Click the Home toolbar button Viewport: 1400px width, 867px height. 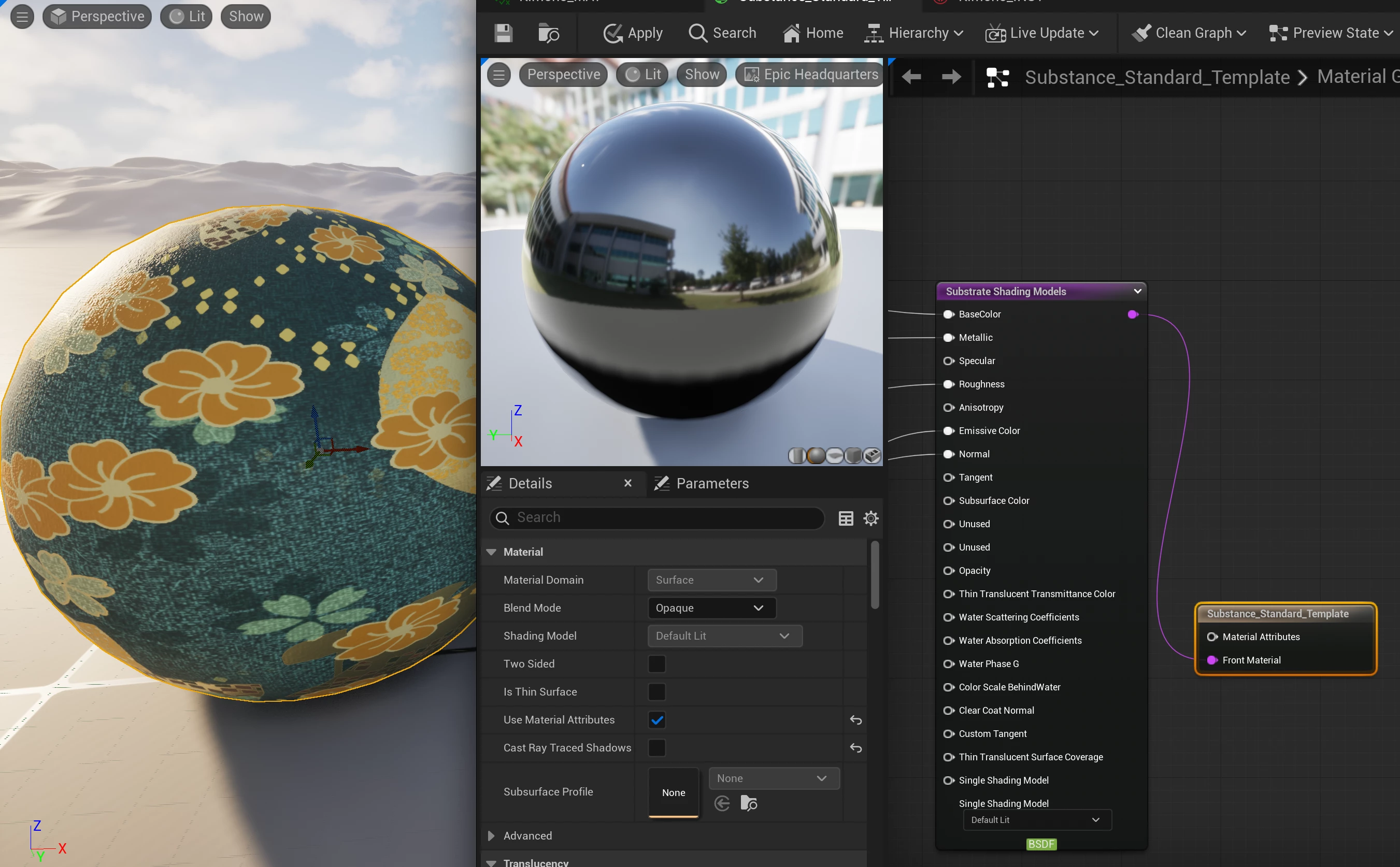[813, 33]
